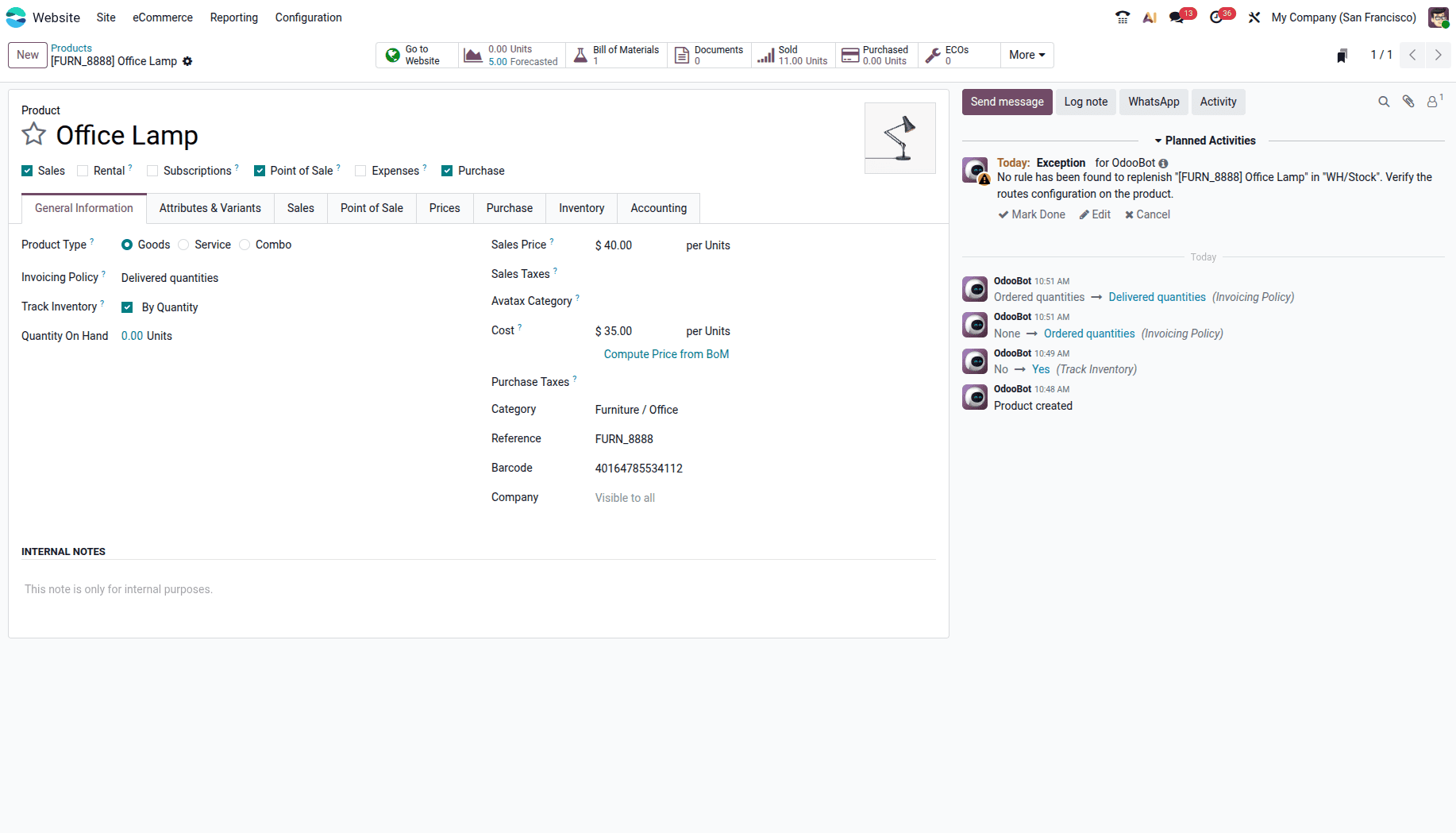Enable the Expenses checkbox

click(360, 171)
